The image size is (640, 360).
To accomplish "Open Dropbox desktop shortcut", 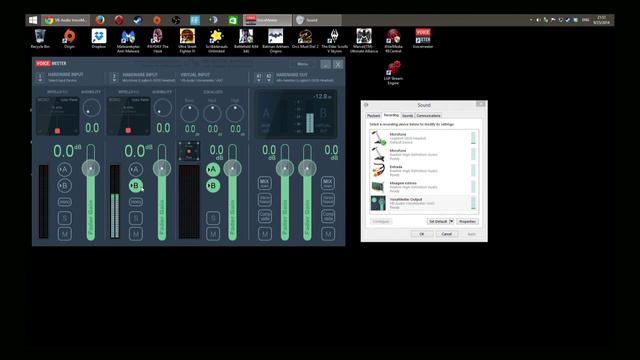I will click(99, 39).
